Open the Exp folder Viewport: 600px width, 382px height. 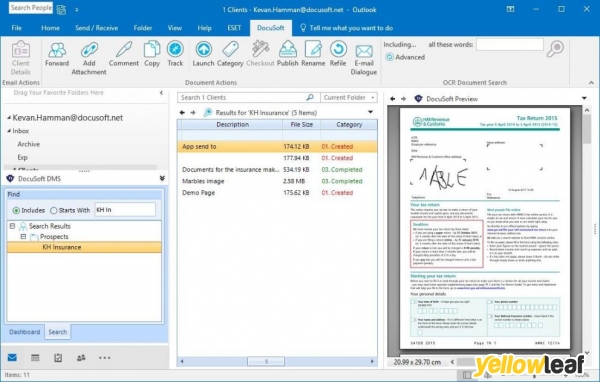click(22, 157)
